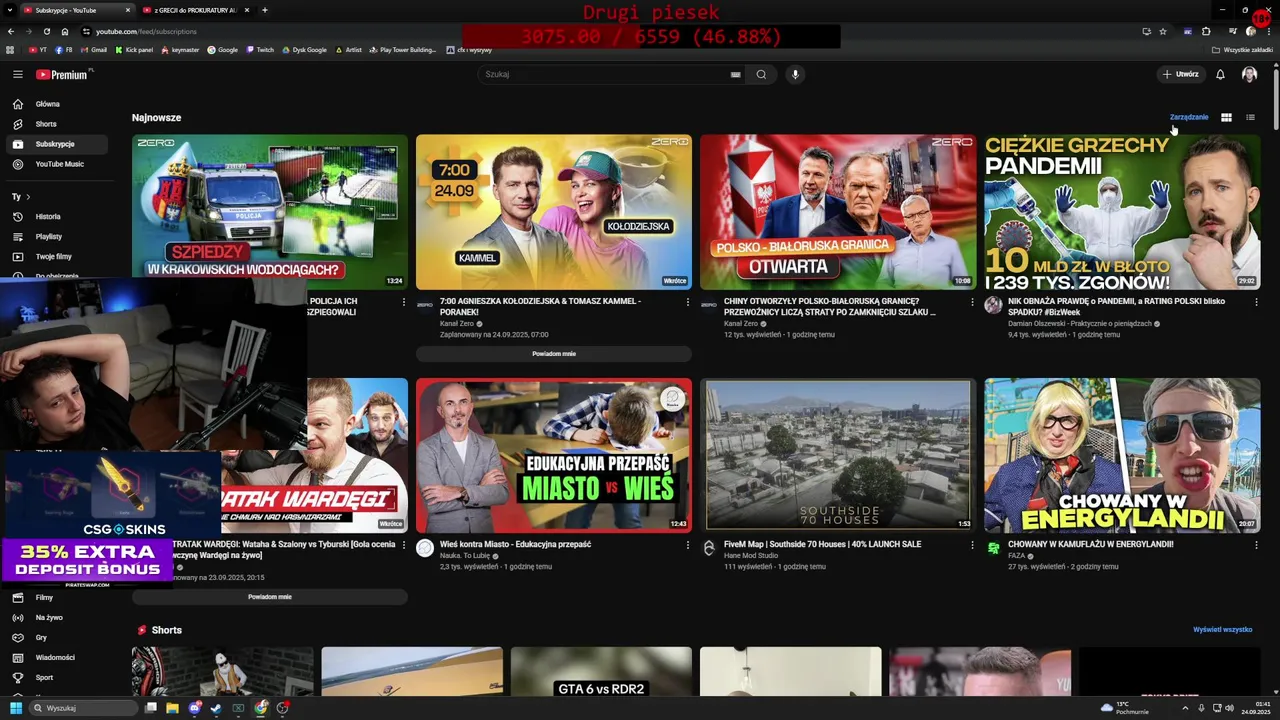The image size is (1280, 720).
Task: Activate voice search microphone
Action: click(795, 74)
